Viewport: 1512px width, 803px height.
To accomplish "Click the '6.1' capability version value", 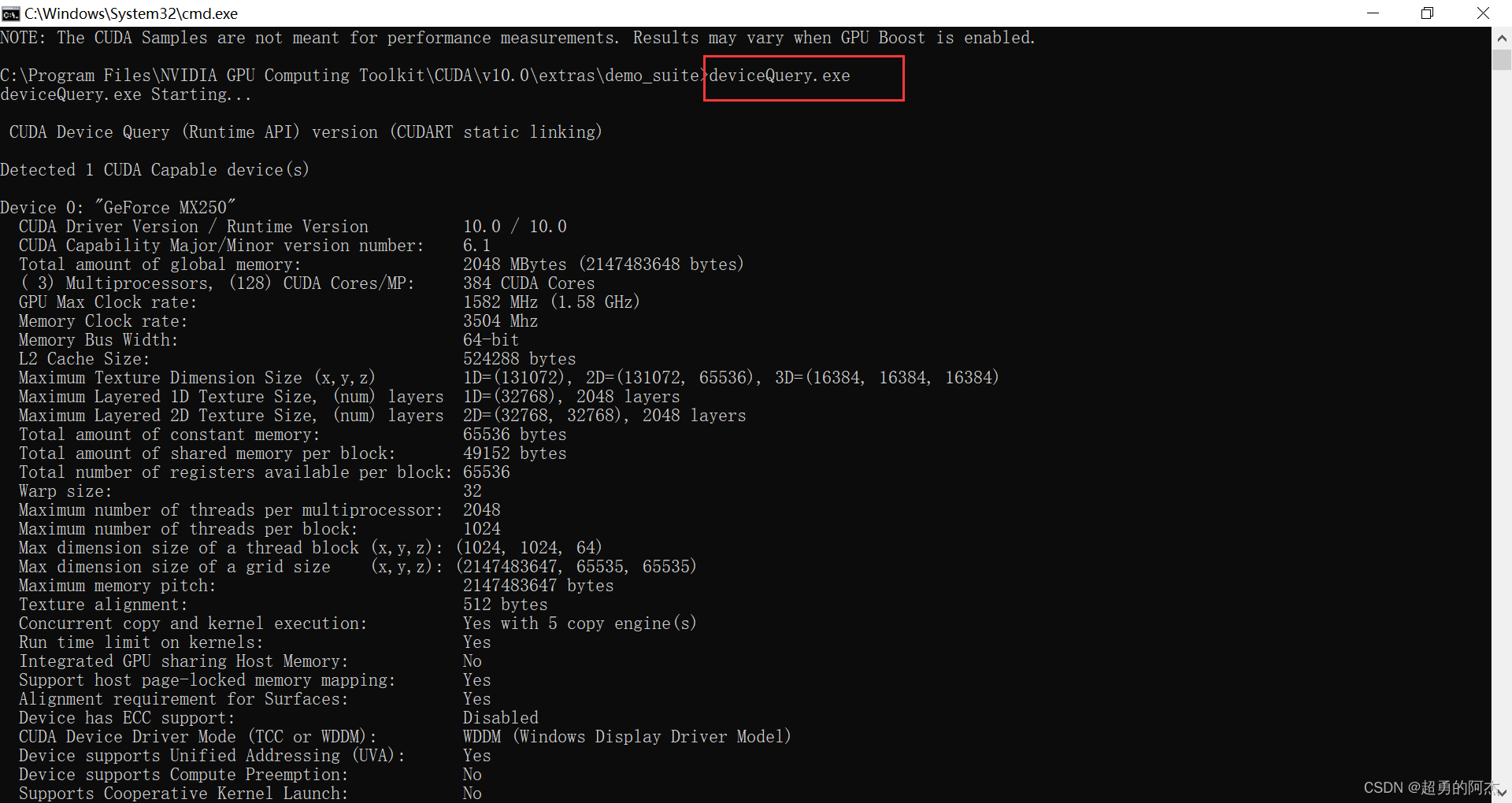I will pos(476,246).
